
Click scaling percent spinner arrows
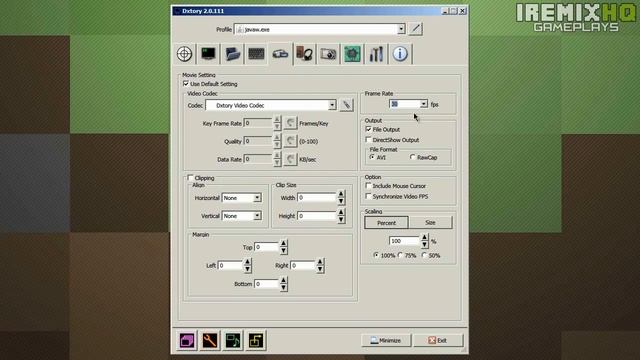coord(424,241)
